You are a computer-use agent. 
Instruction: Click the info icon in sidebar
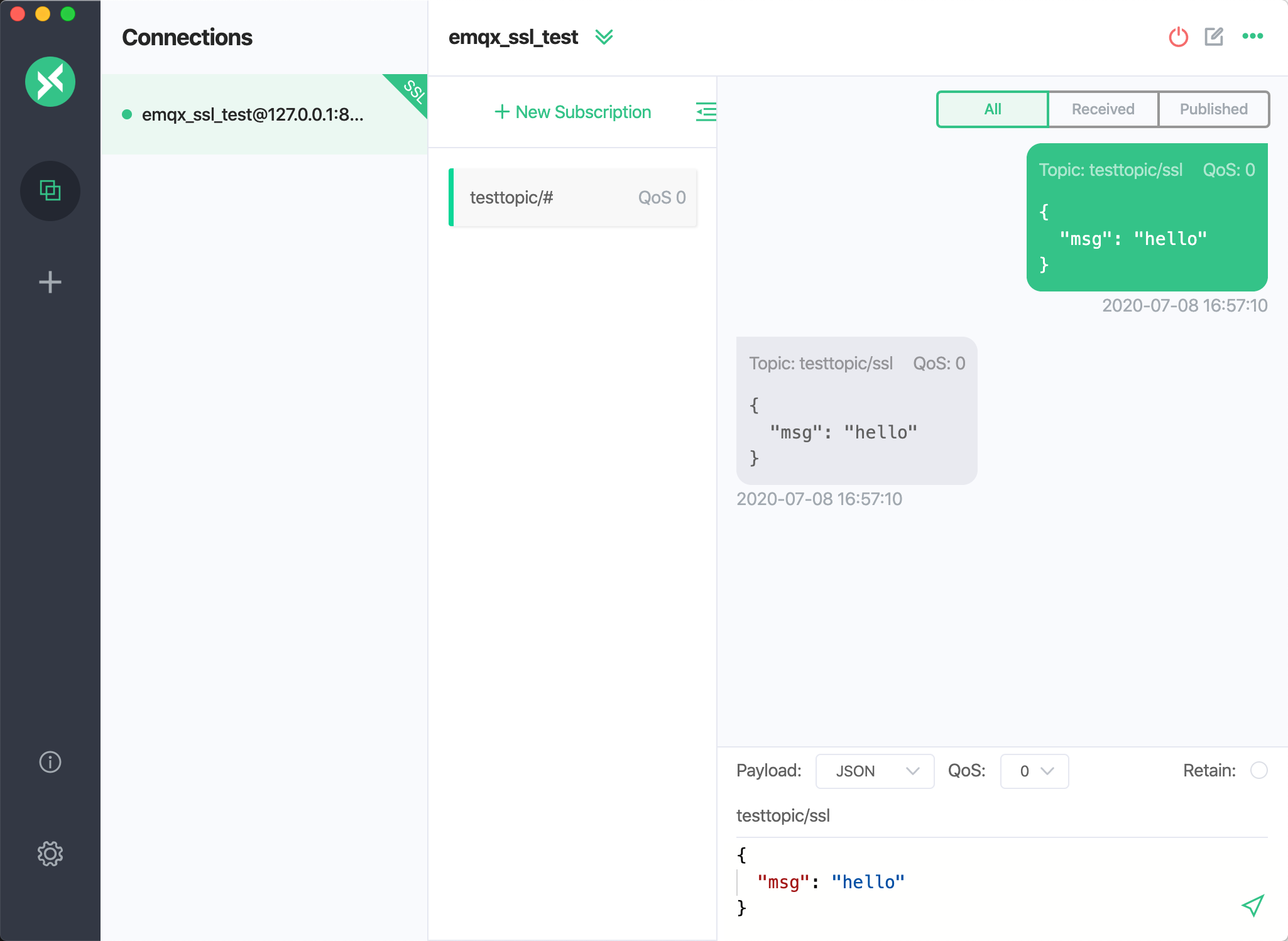(50, 762)
